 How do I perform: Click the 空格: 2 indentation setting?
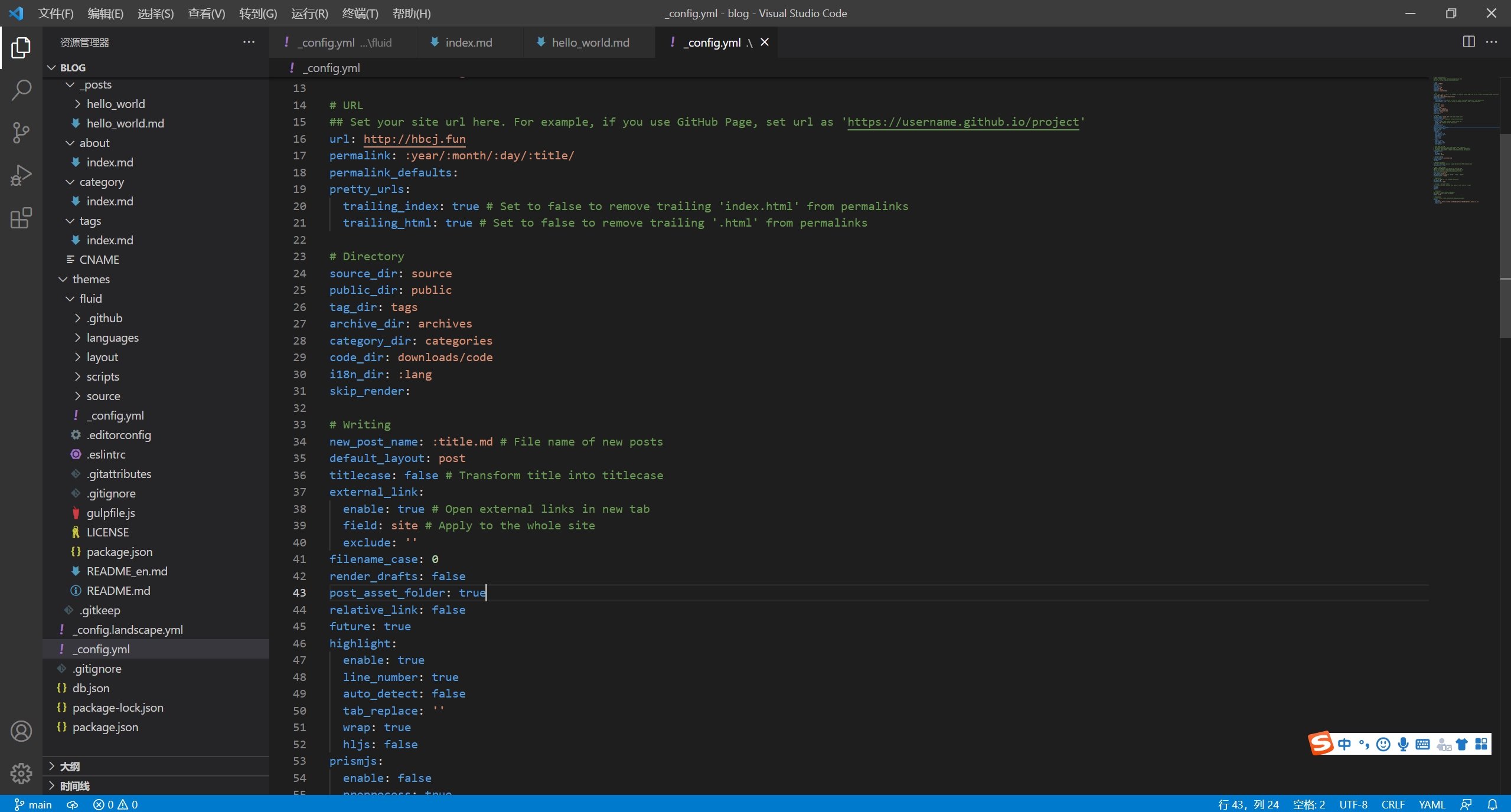[1308, 804]
